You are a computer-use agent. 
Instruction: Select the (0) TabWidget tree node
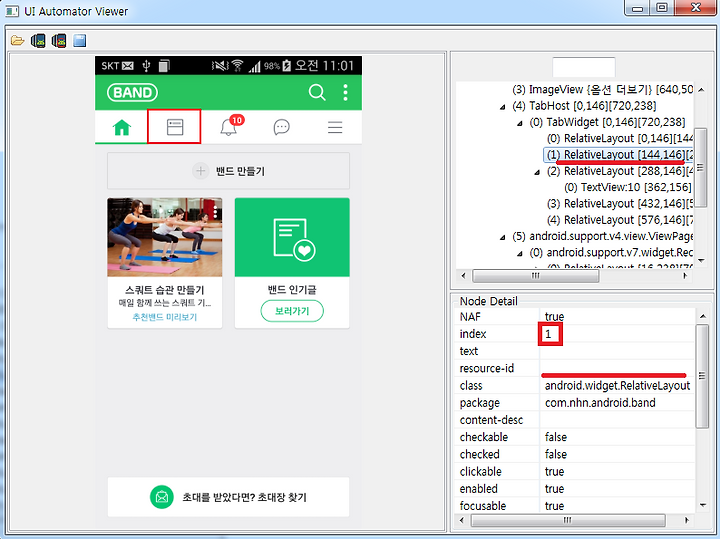coord(607,122)
